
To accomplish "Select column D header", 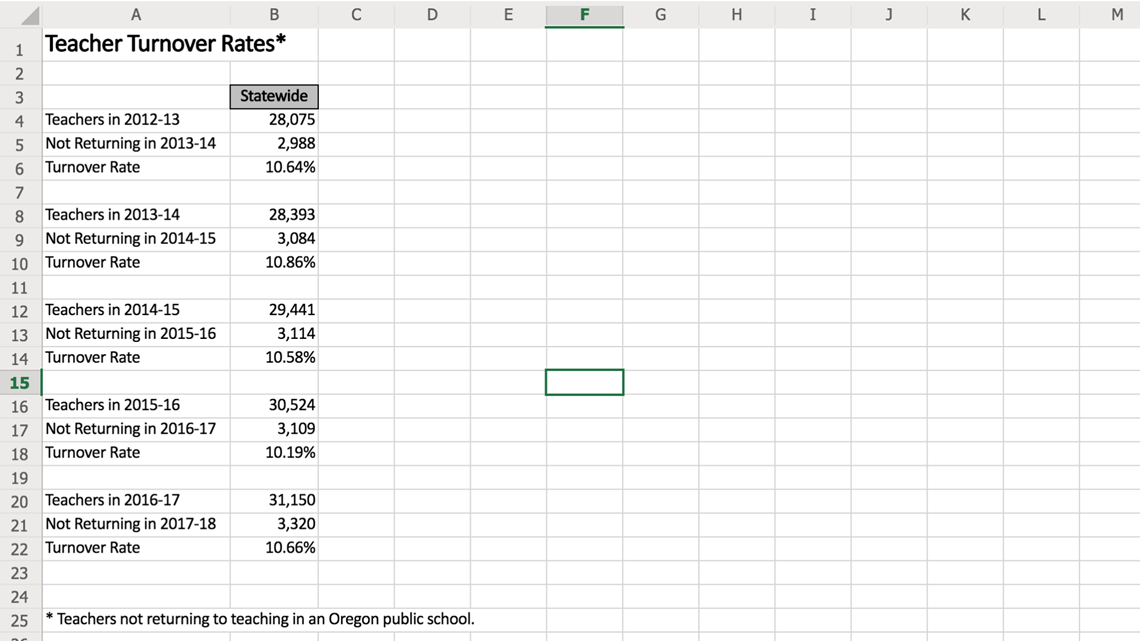I will [x=433, y=15].
